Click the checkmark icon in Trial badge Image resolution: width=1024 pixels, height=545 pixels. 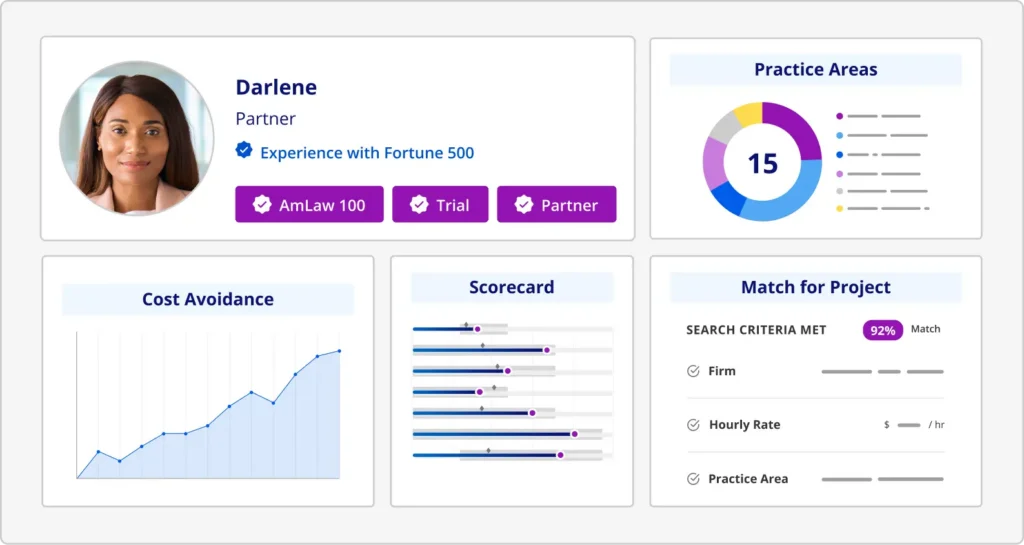[x=419, y=205]
